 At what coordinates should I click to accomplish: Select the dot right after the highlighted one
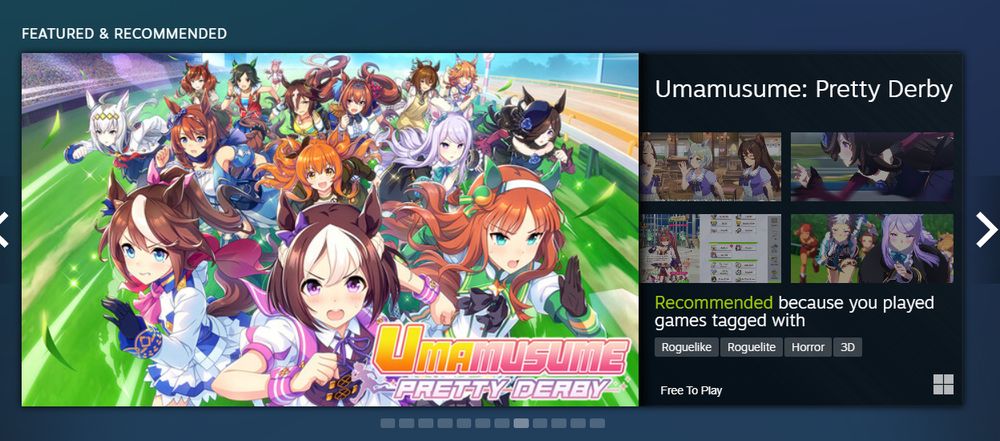(540, 423)
